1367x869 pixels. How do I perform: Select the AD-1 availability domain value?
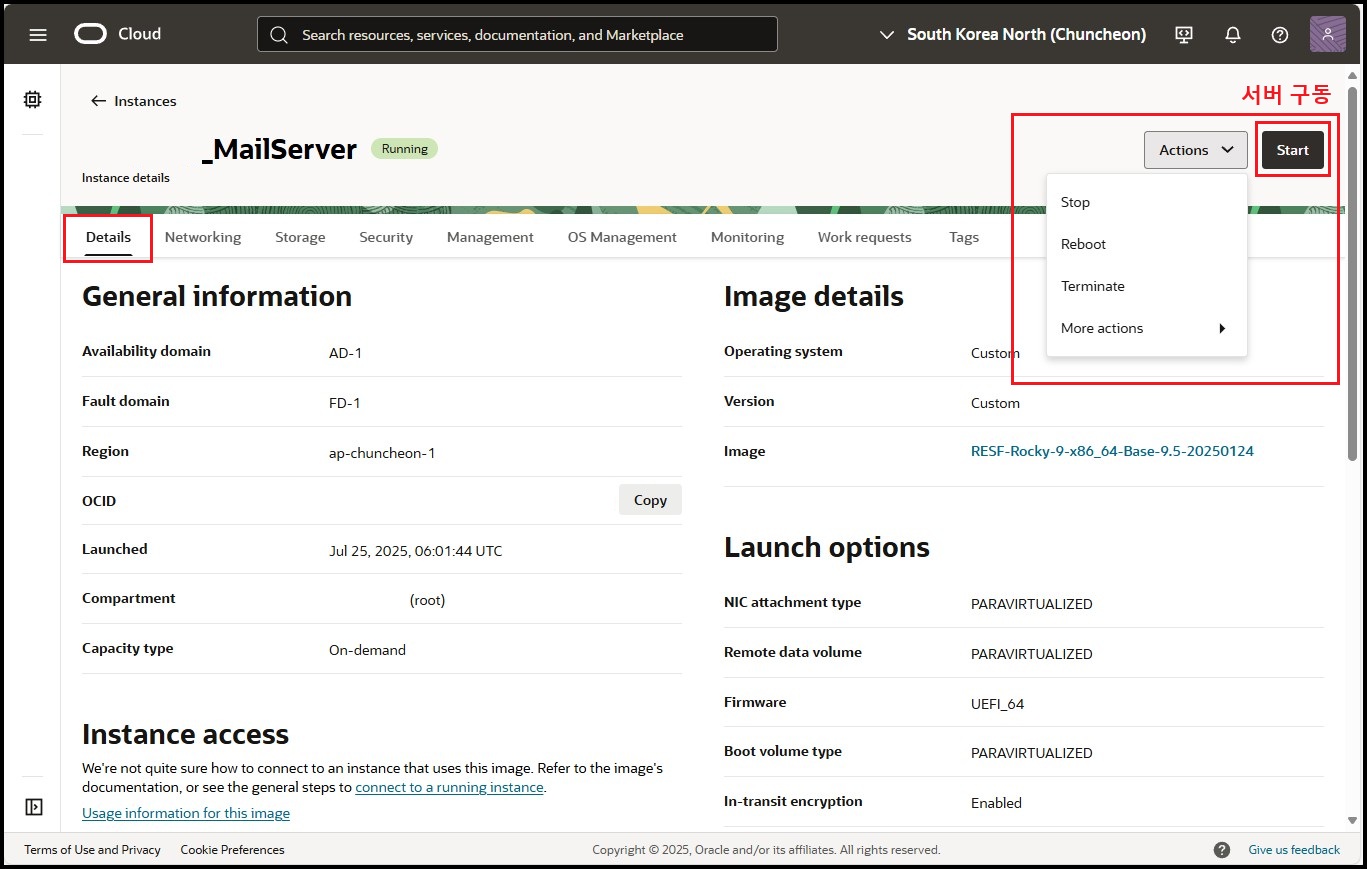[345, 353]
